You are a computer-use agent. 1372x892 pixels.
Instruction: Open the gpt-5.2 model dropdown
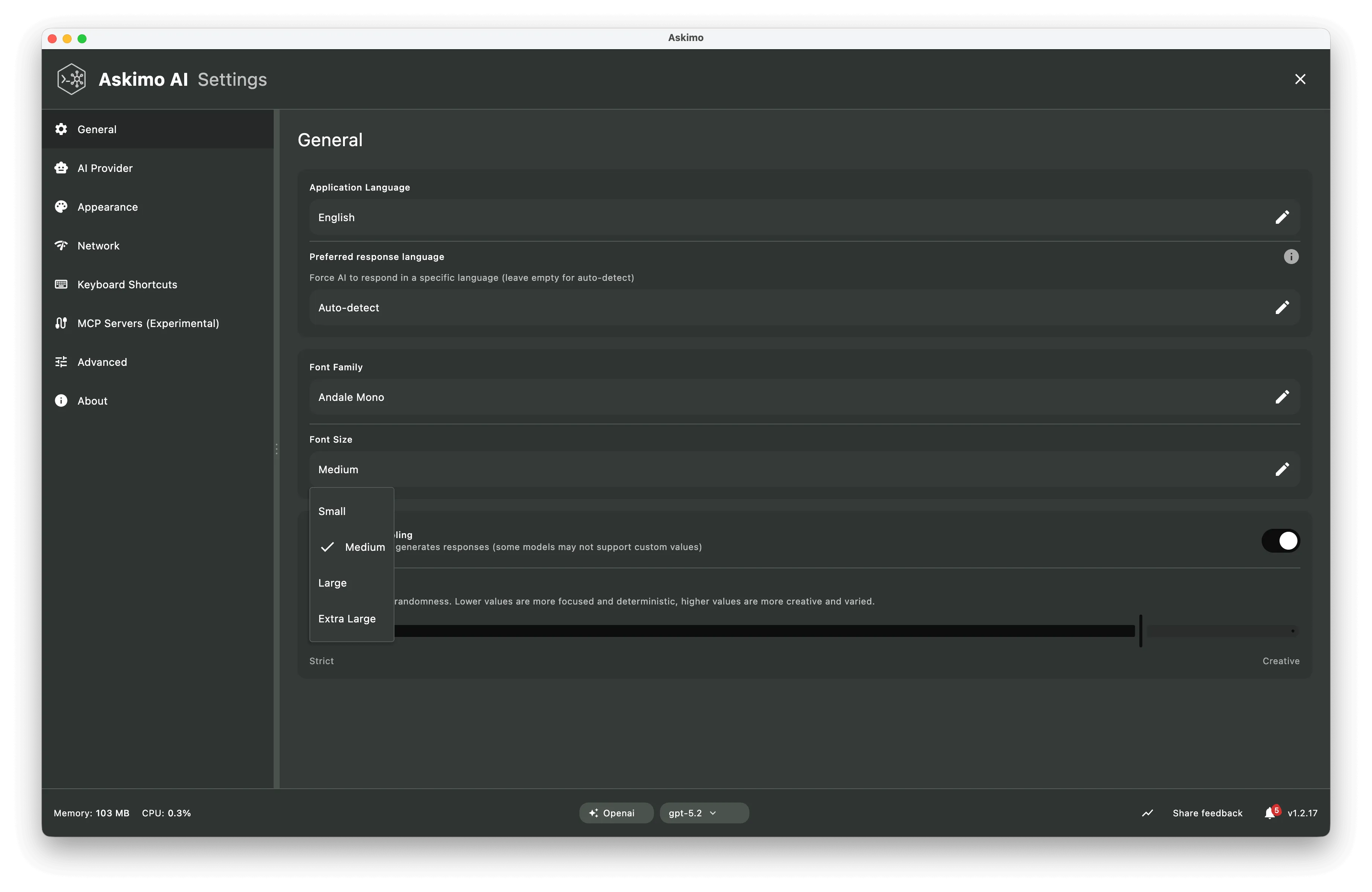tap(704, 813)
